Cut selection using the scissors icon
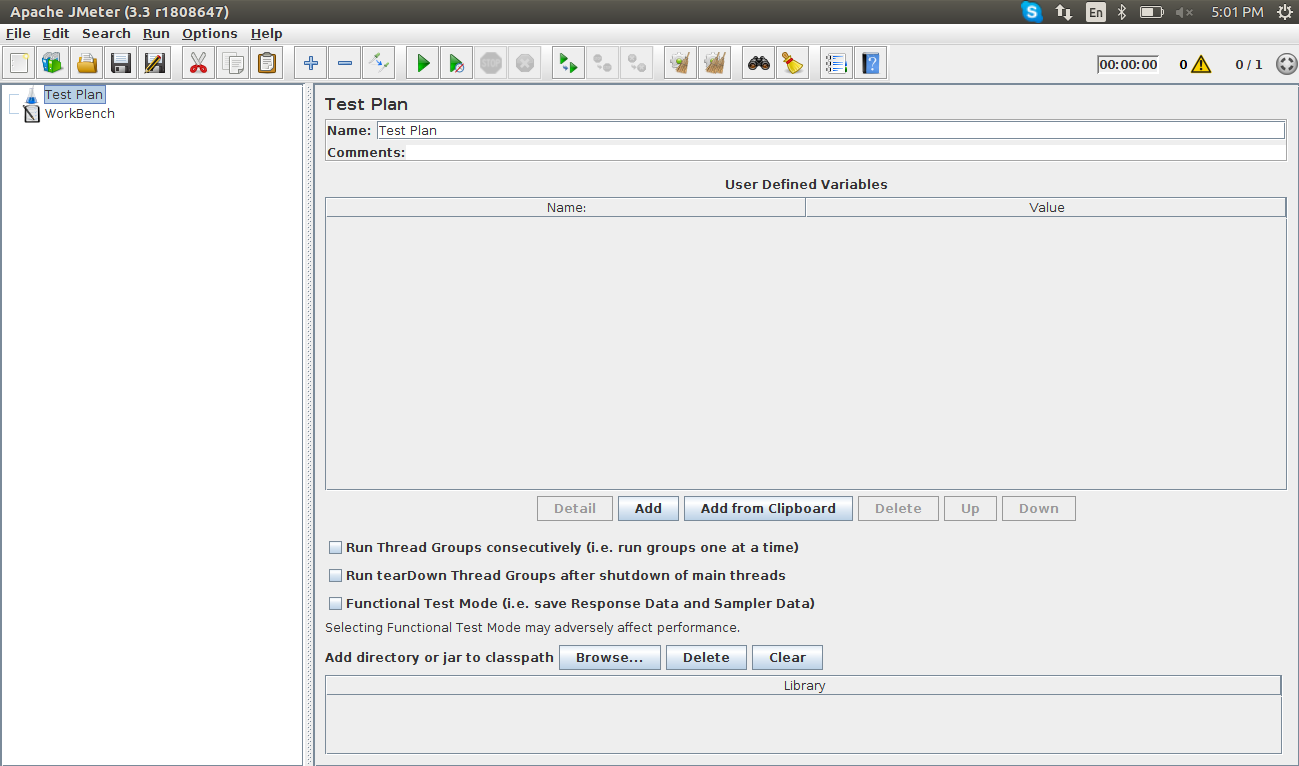The image size is (1299, 766). click(198, 64)
